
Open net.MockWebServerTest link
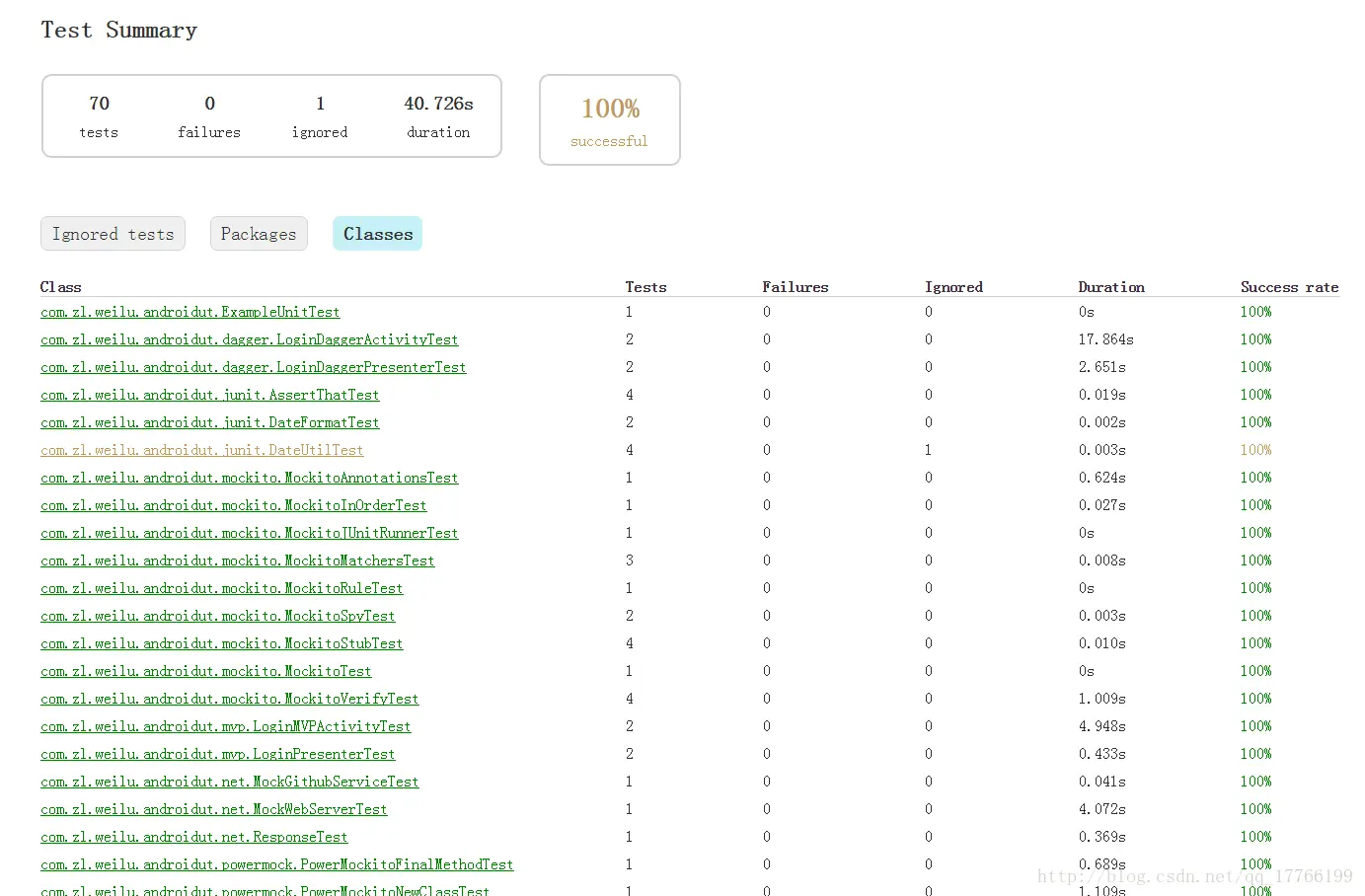pos(214,809)
